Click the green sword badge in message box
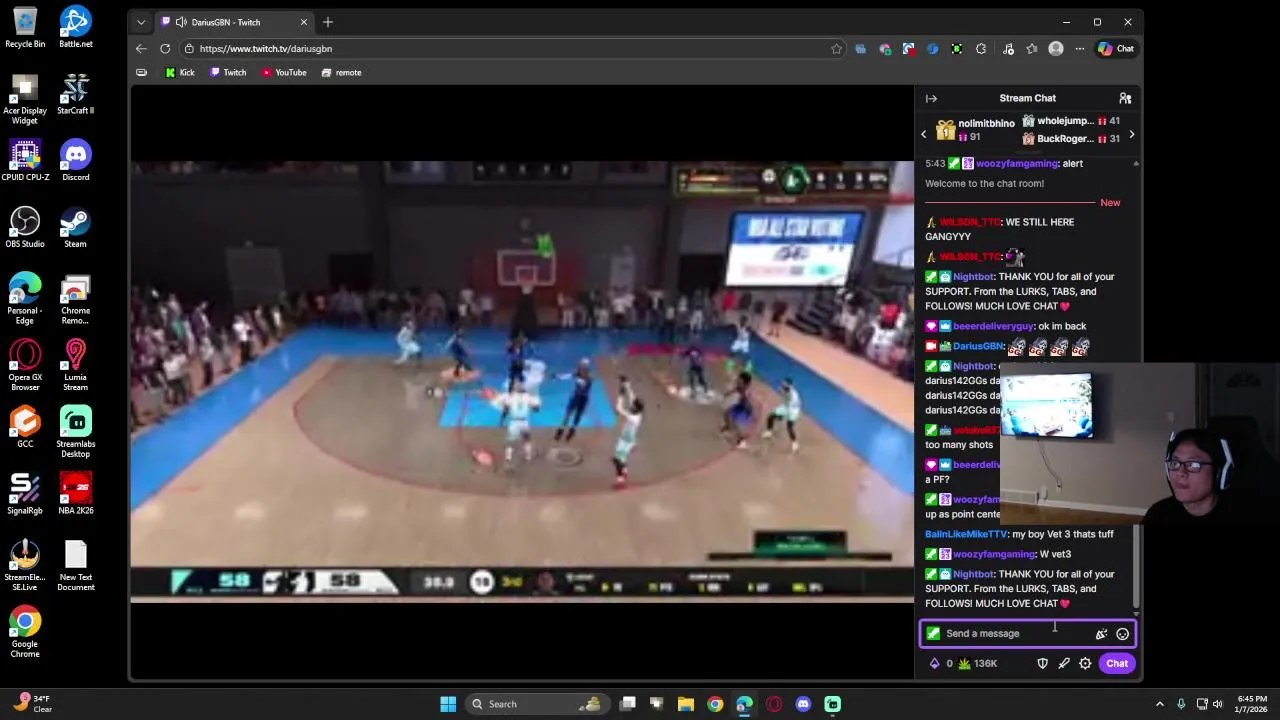Screen dimensions: 1280x720 (933, 633)
